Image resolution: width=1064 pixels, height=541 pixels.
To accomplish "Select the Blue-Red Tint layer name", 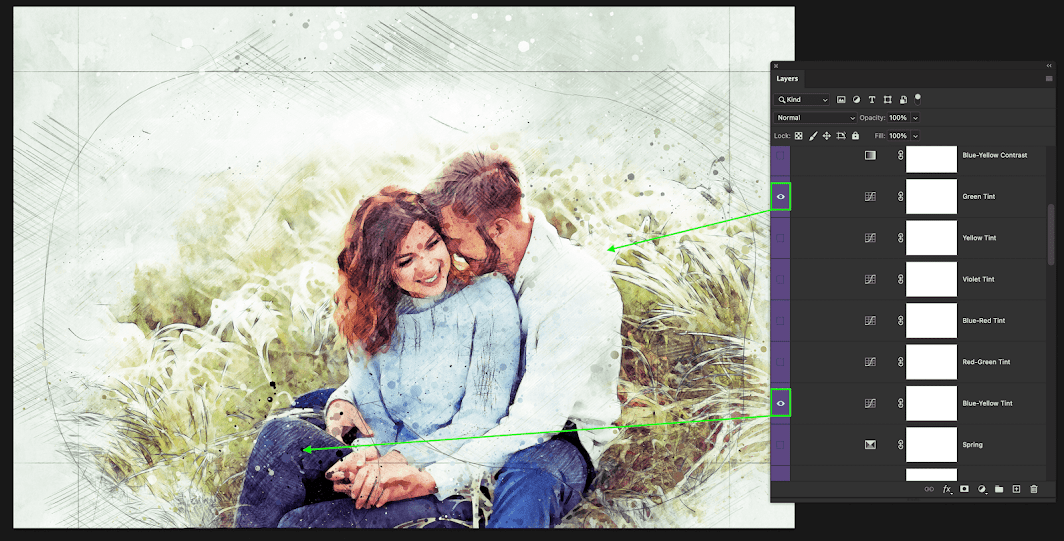I will click(984, 321).
